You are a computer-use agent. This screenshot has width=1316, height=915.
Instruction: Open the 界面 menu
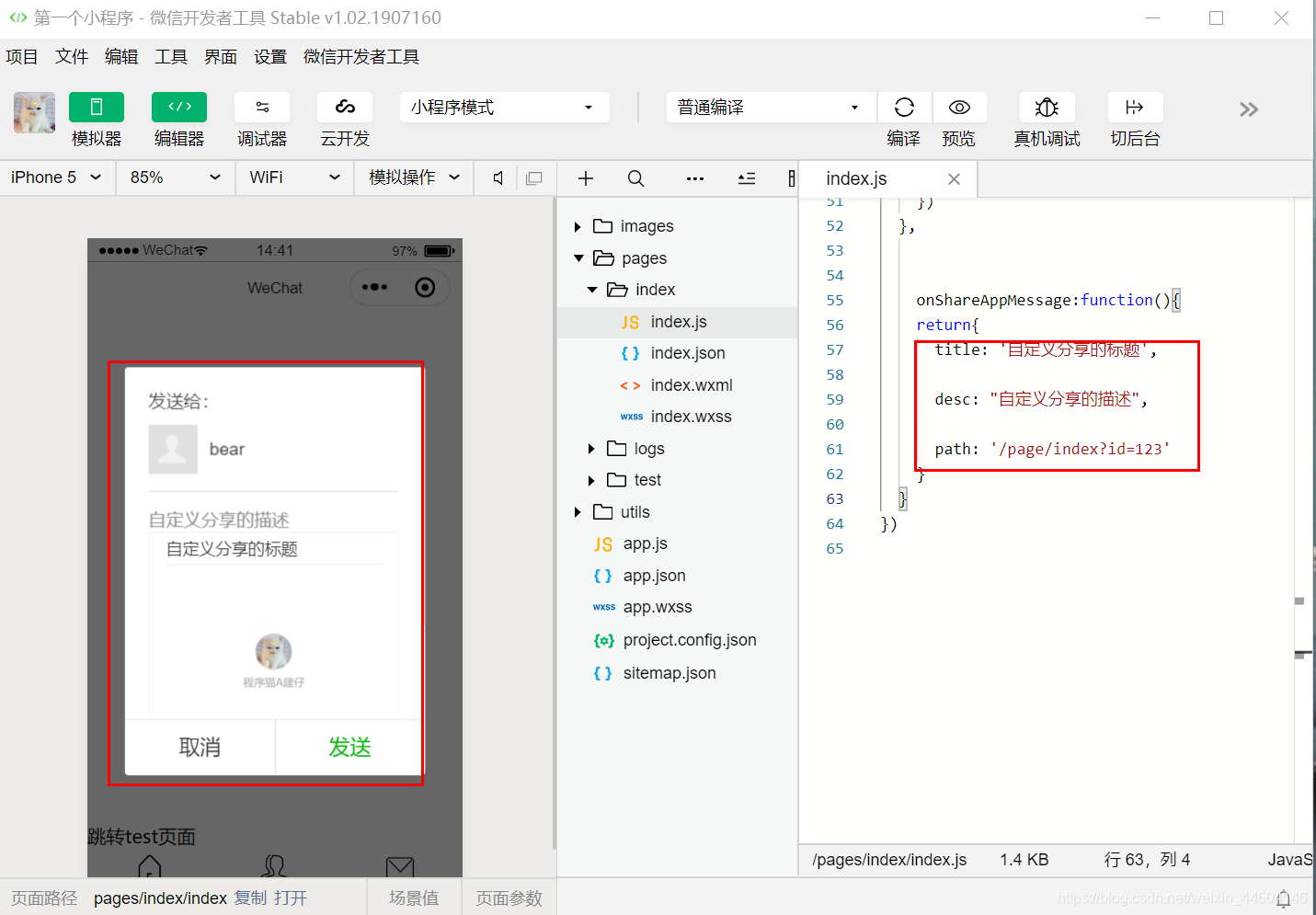coord(221,57)
